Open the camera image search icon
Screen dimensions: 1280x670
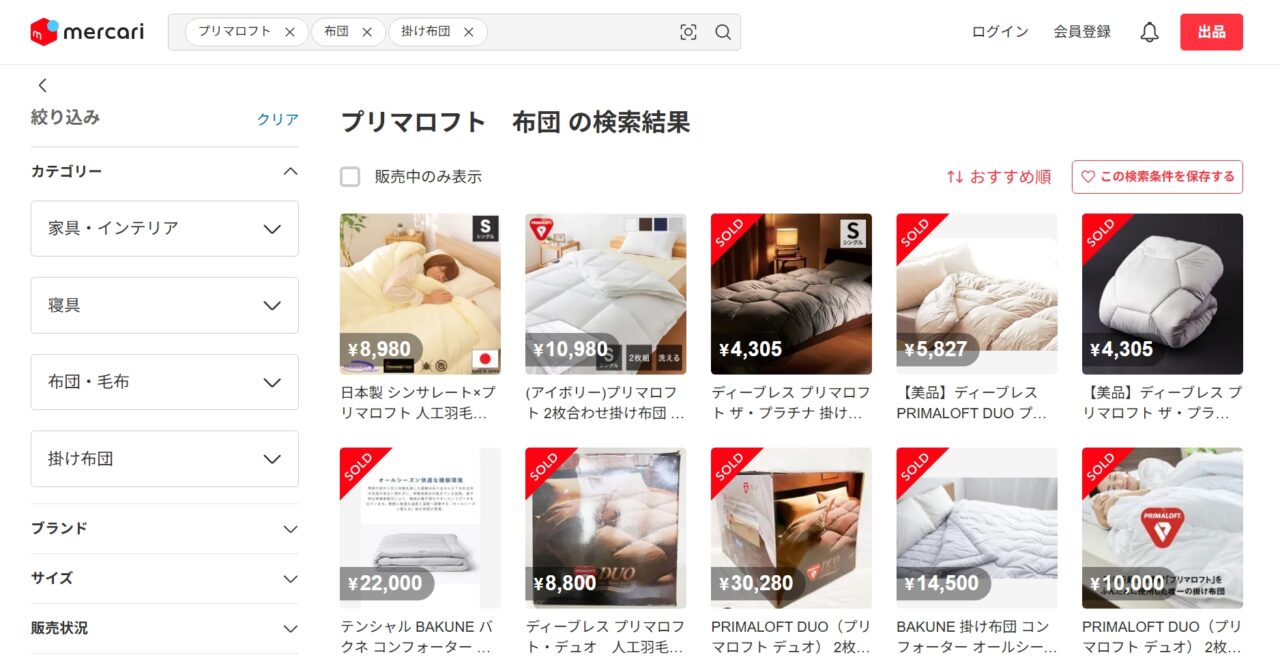[x=688, y=32]
